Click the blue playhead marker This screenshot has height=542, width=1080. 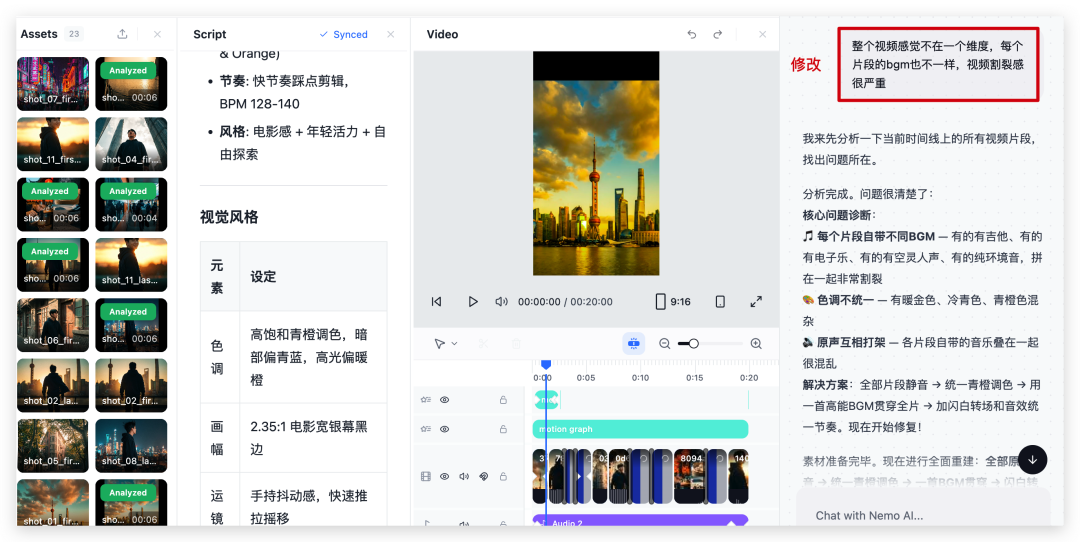pos(546,364)
